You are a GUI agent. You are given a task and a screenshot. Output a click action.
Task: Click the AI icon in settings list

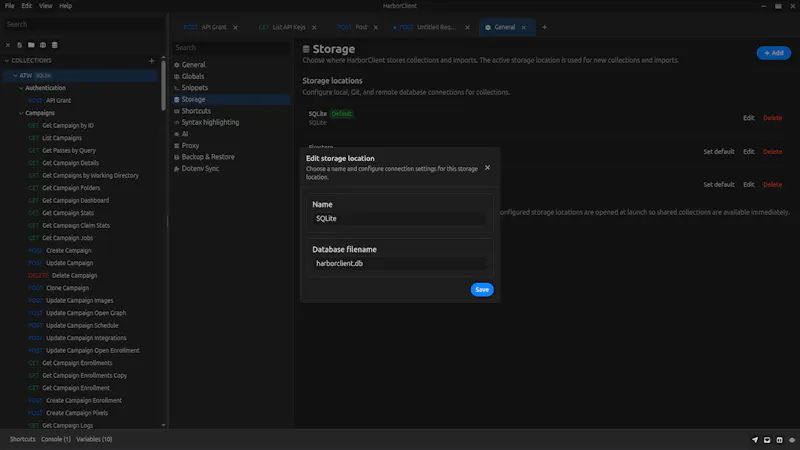point(177,134)
